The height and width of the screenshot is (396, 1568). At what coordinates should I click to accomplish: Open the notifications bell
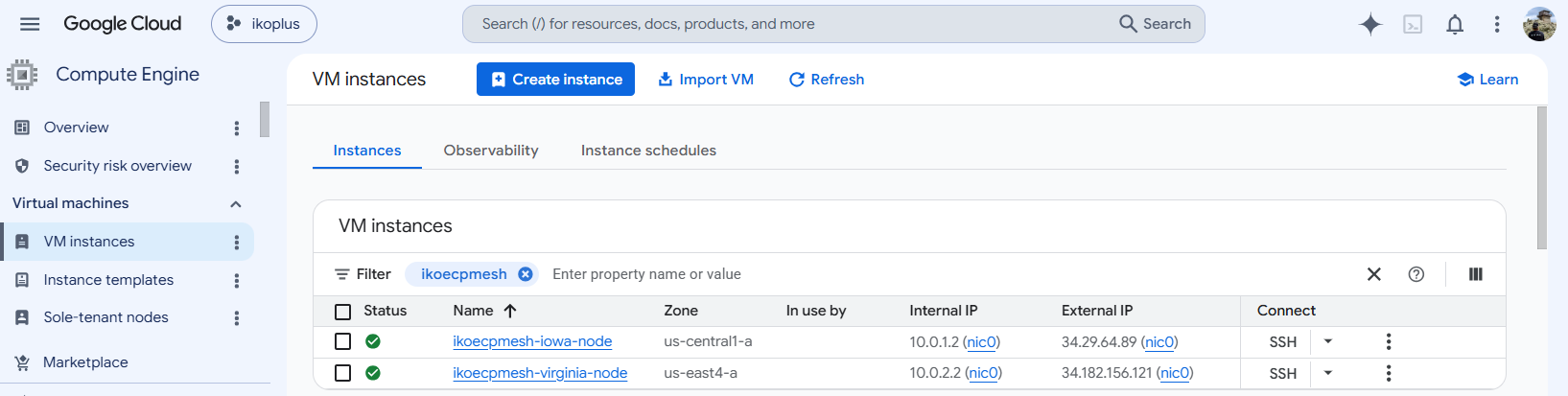pos(1455,24)
